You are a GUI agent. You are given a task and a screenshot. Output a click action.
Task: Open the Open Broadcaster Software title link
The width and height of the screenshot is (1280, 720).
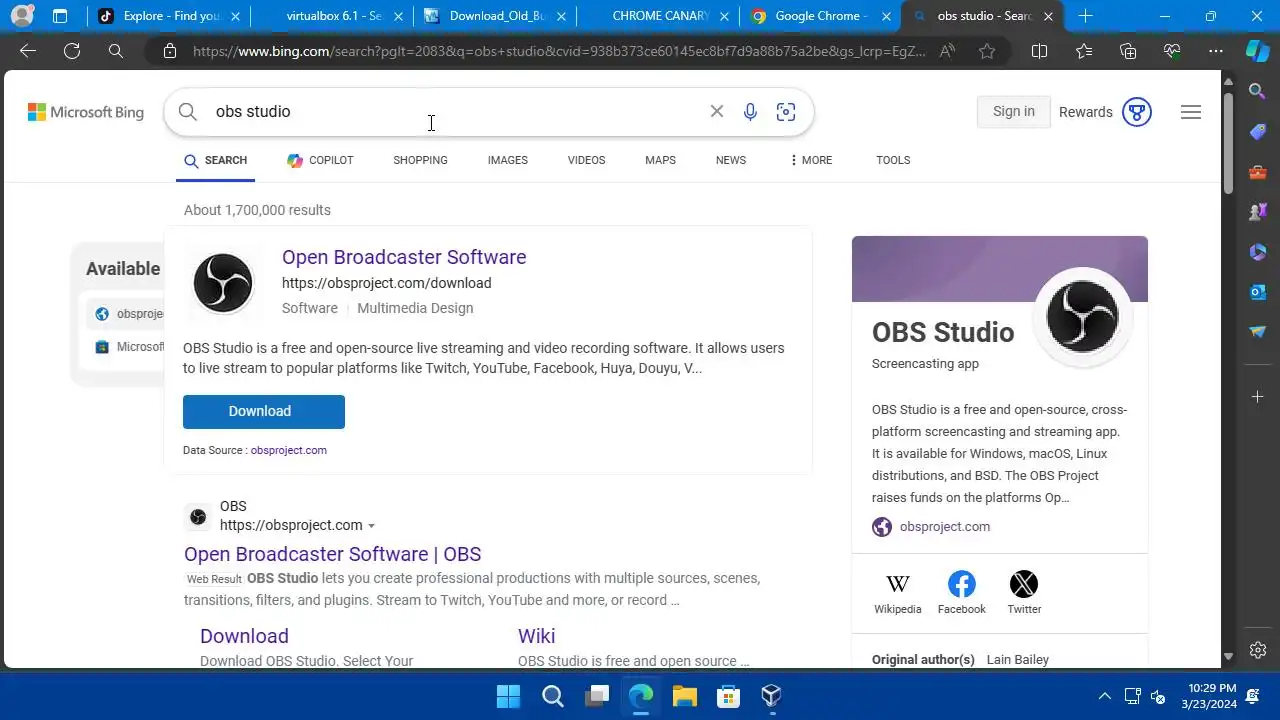click(x=404, y=257)
